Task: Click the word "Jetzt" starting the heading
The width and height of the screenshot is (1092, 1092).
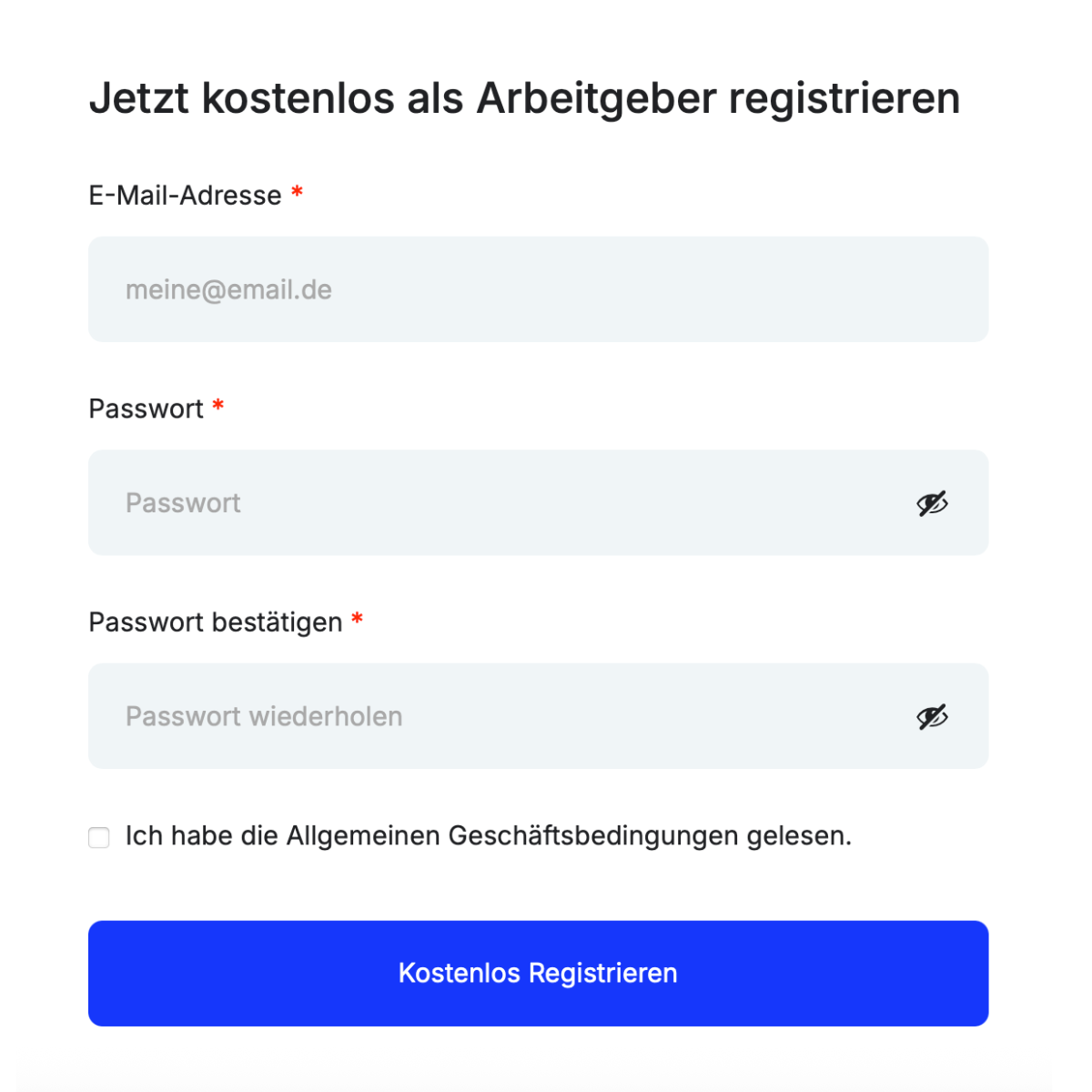Action: (139, 98)
